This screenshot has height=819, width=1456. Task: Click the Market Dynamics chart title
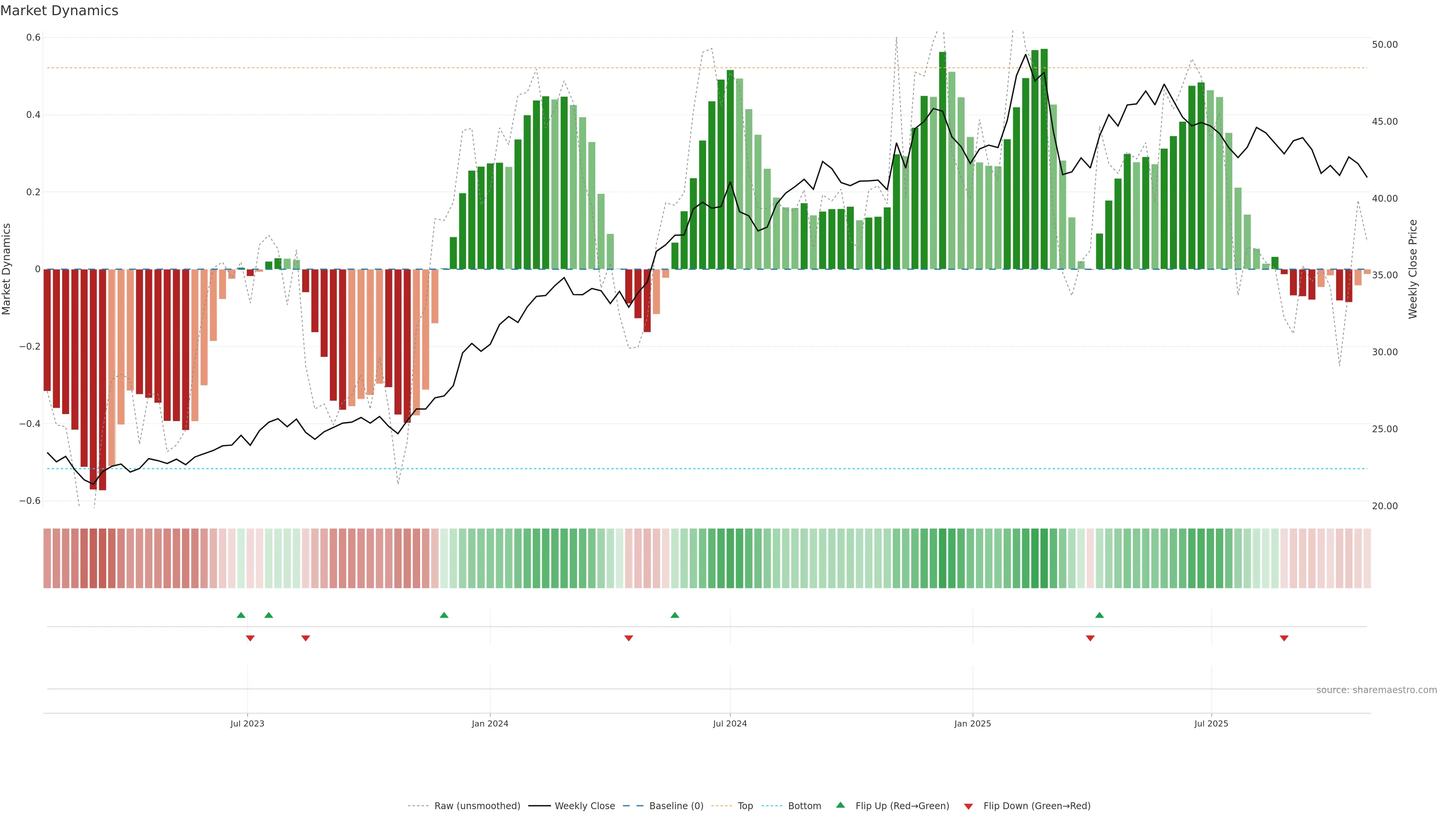pos(60,11)
